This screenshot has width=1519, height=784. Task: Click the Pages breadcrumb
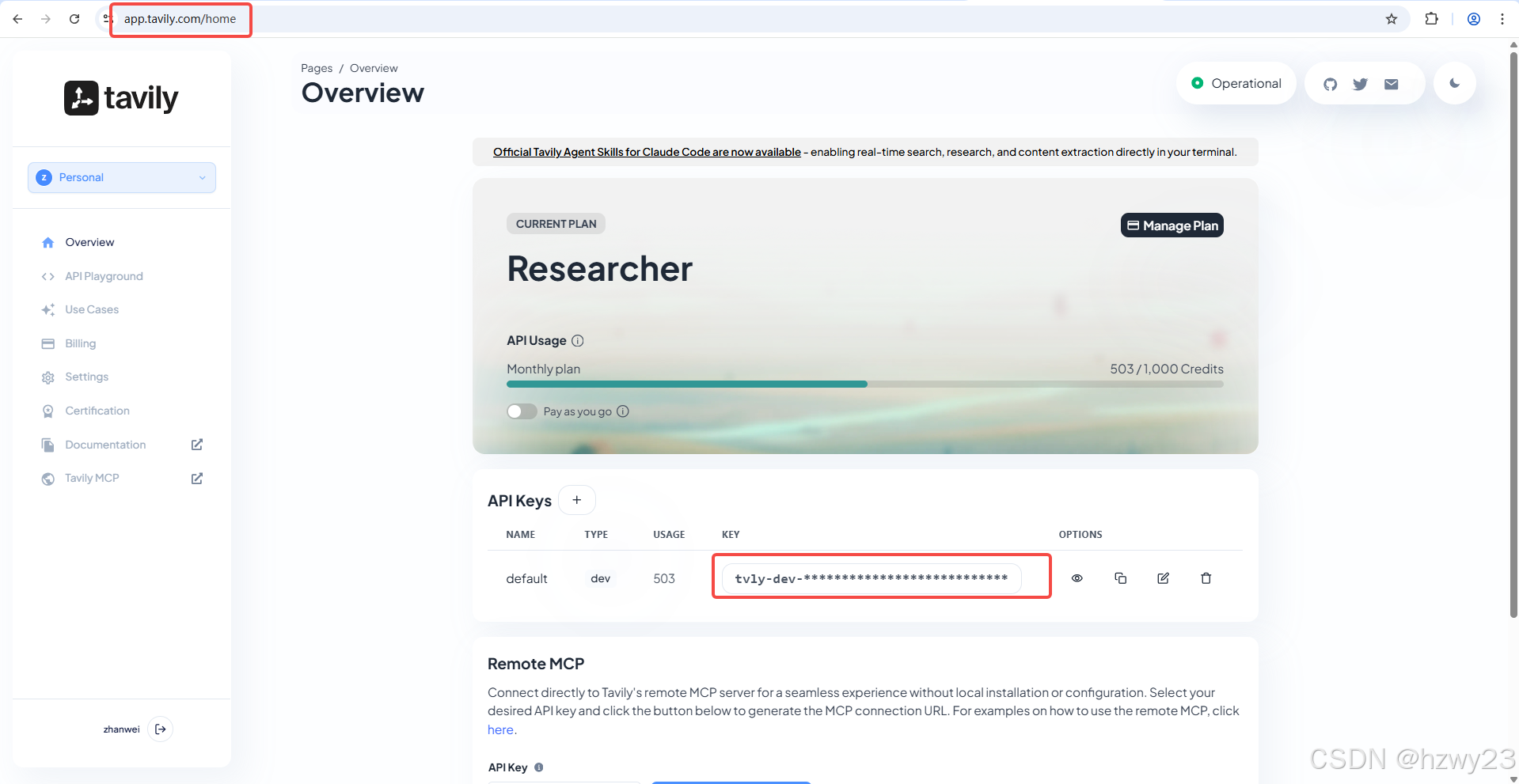point(317,68)
